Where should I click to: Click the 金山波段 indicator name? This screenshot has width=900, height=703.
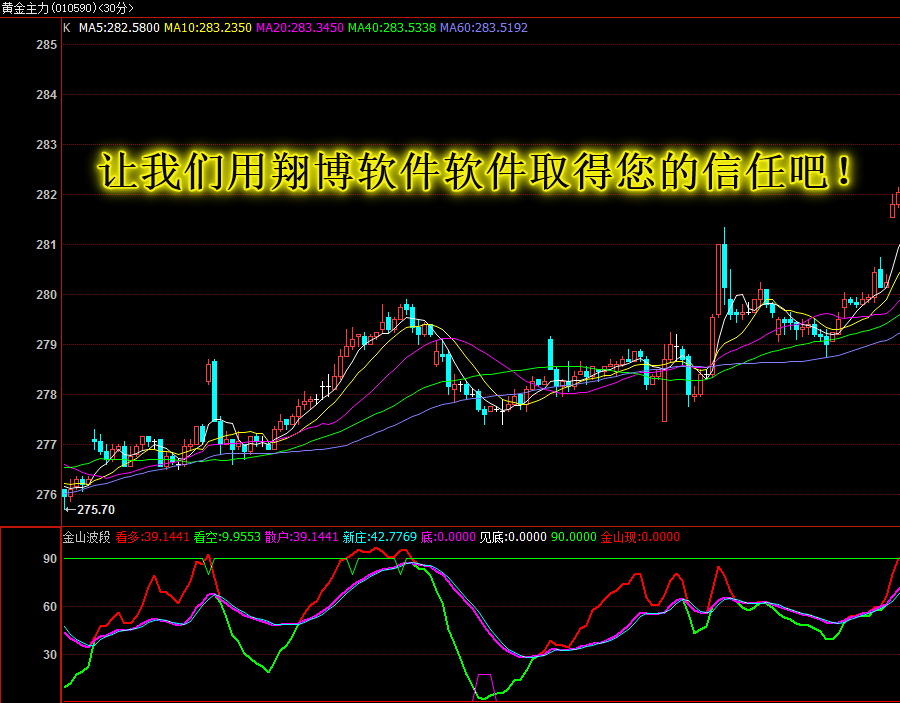pos(86,537)
